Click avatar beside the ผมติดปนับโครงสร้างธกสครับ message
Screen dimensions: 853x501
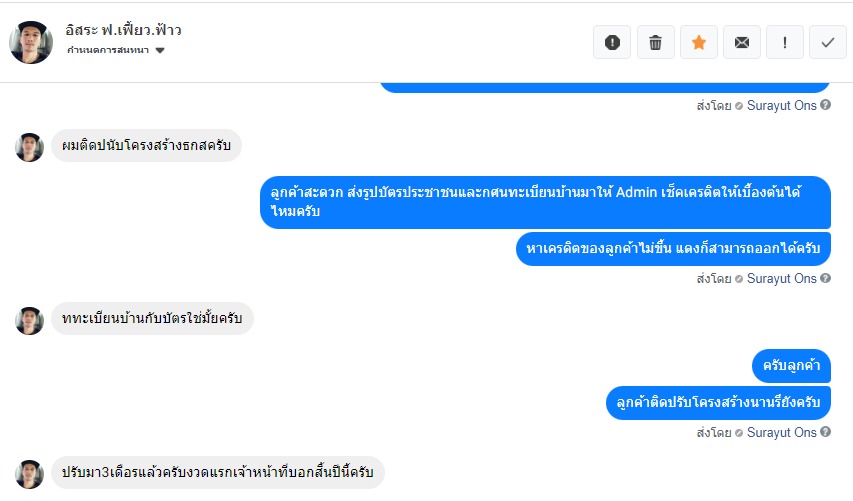(29, 147)
